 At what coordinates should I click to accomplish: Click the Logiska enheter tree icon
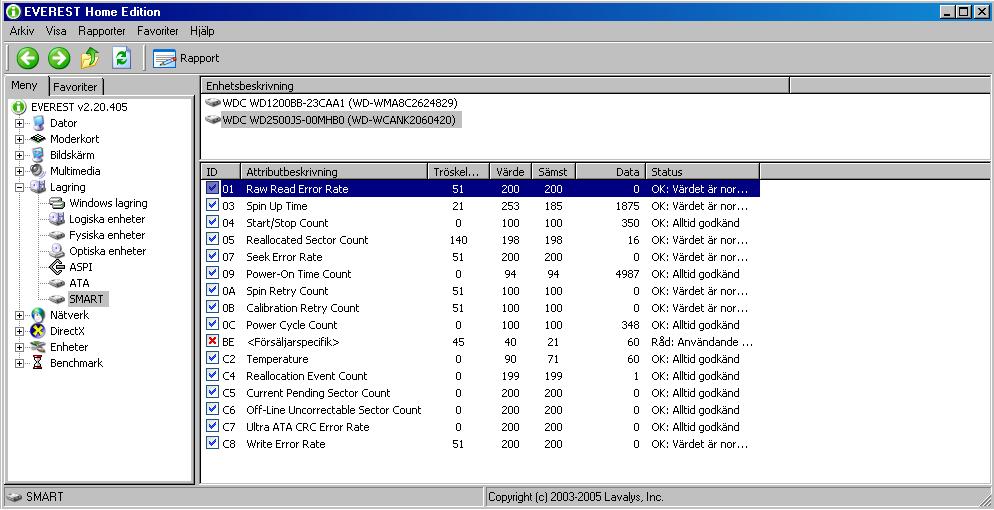[x=57, y=219]
